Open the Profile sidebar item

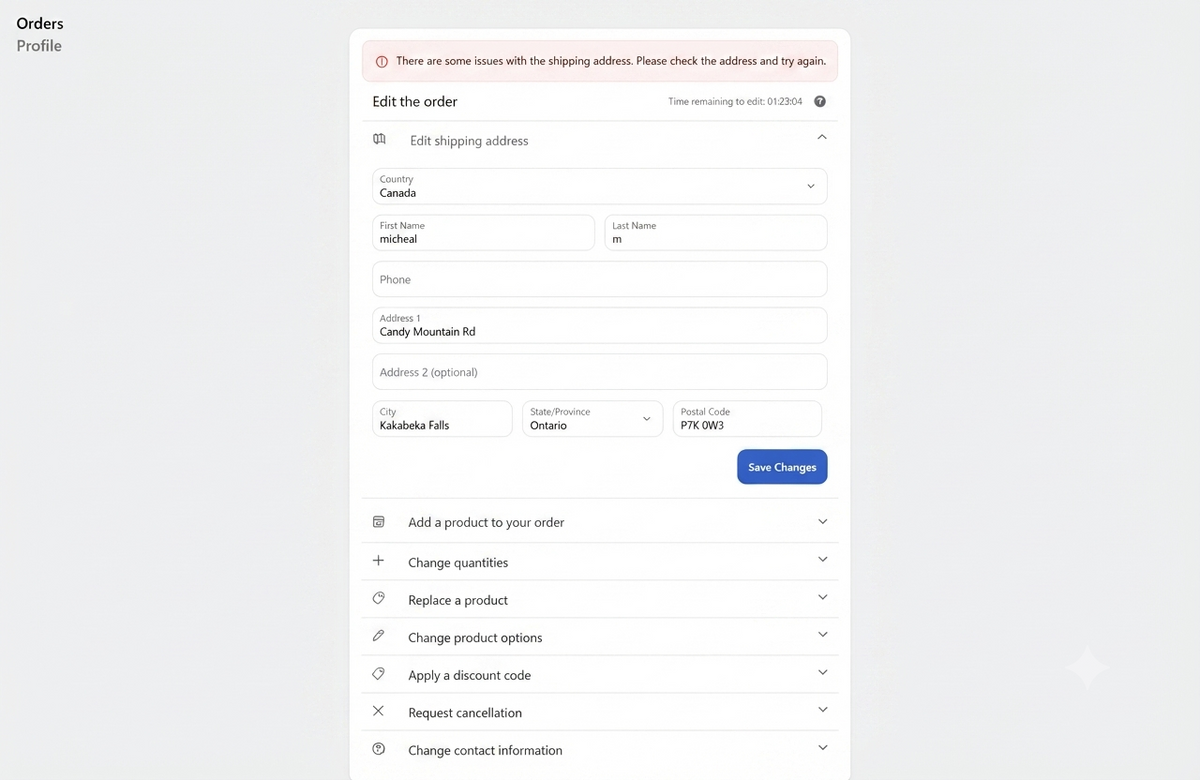pos(39,45)
